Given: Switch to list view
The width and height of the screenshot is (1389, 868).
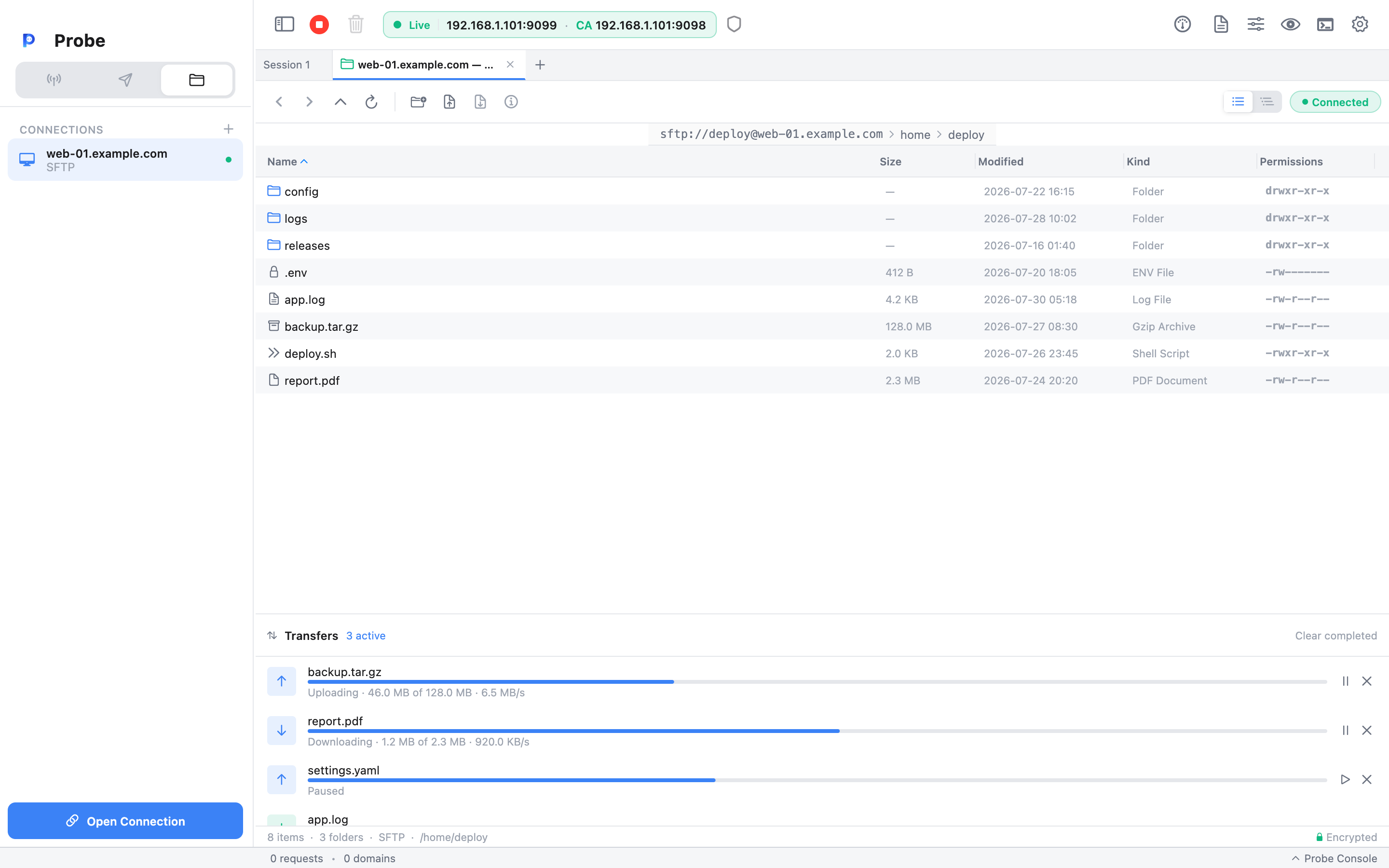Looking at the screenshot, I should (x=1238, y=102).
